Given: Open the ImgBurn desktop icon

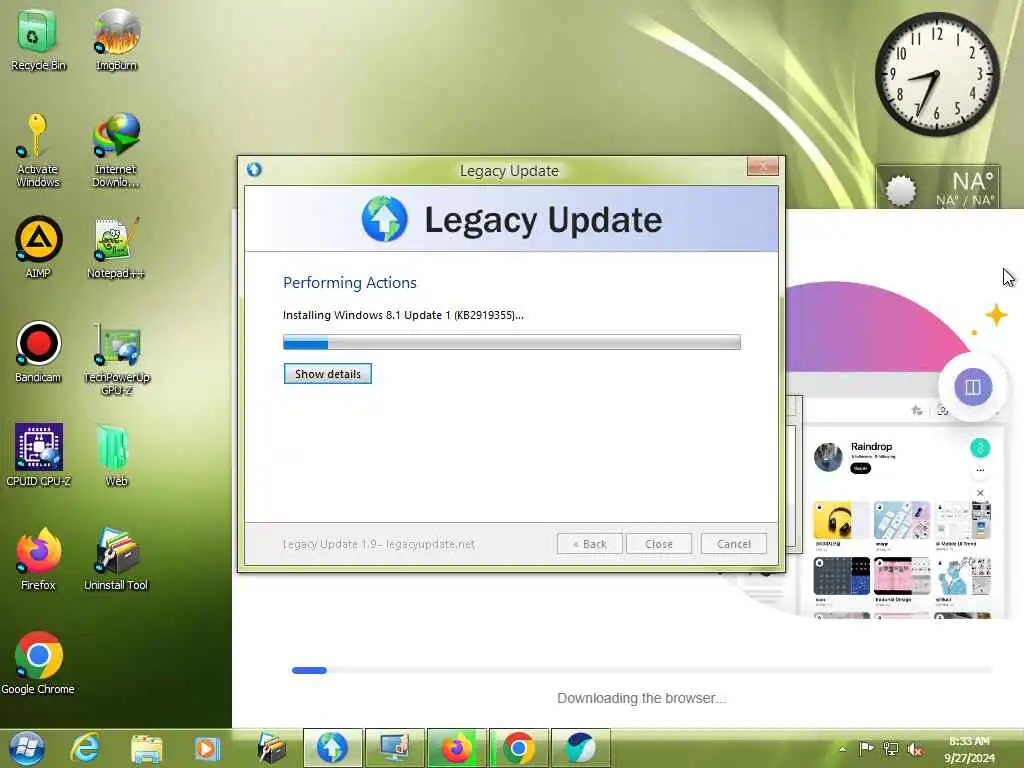Looking at the screenshot, I should [x=116, y=39].
